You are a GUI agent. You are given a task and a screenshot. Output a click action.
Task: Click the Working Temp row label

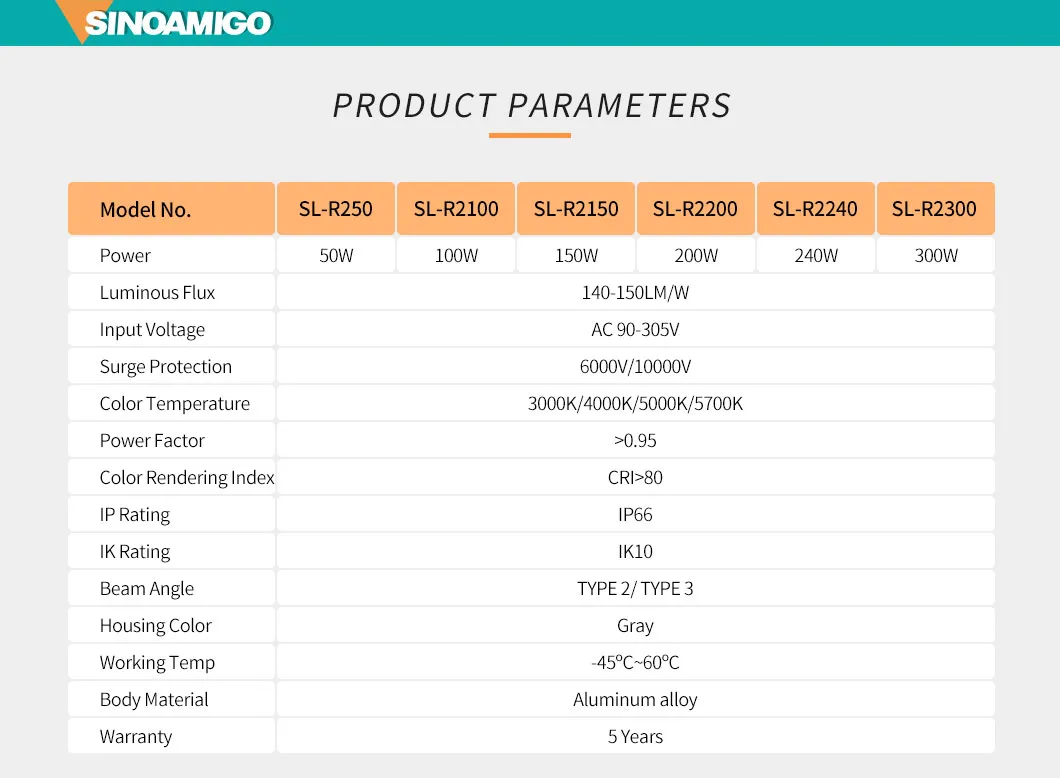click(157, 663)
